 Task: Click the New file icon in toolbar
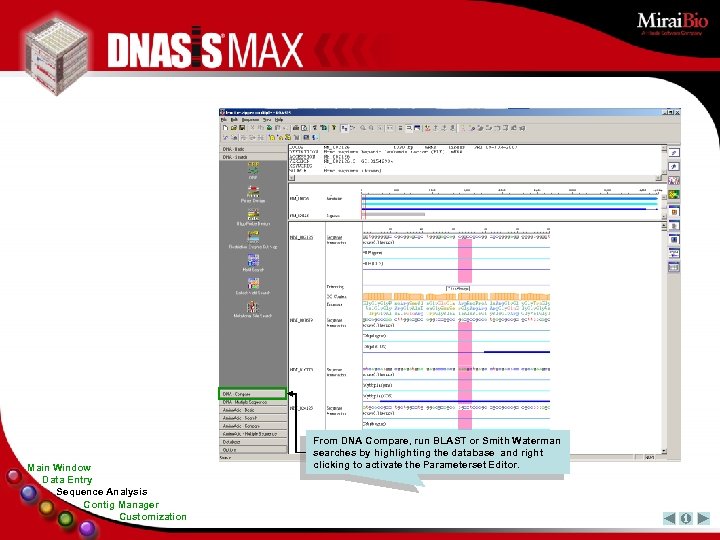point(225,128)
